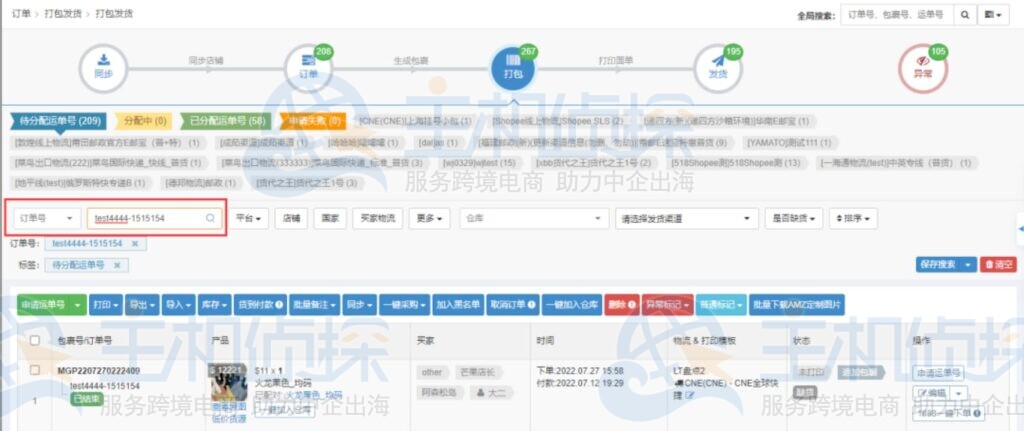Select the YAMATO测试111 (1) logistics tag
The width and height of the screenshot is (1024, 431).
pyautogui.click(x=789, y=142)
